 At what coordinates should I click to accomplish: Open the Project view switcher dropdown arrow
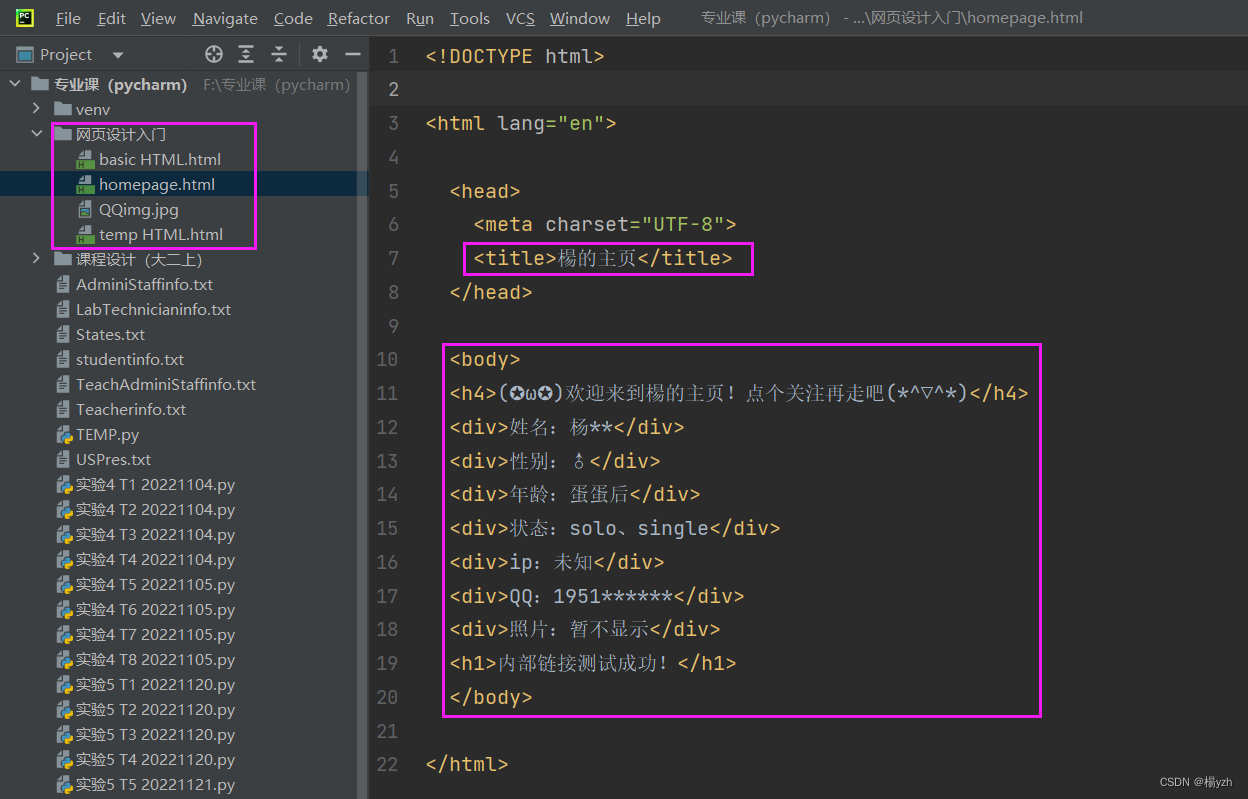click(117, 54)
